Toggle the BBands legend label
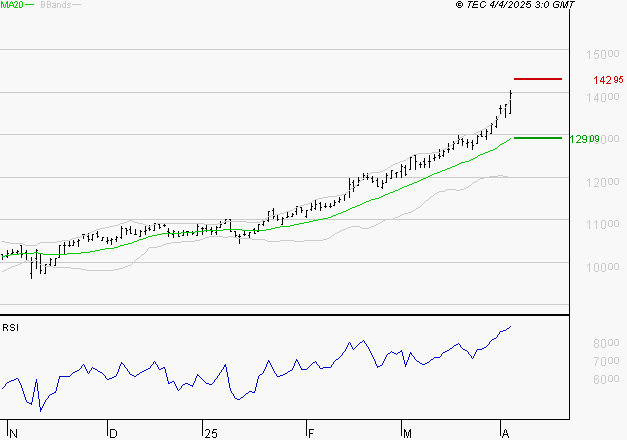 point(55,5)
